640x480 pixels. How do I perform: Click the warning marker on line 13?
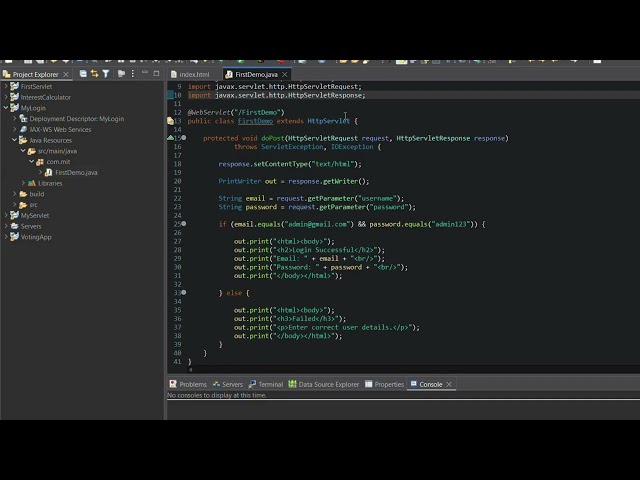coord(170,121)
